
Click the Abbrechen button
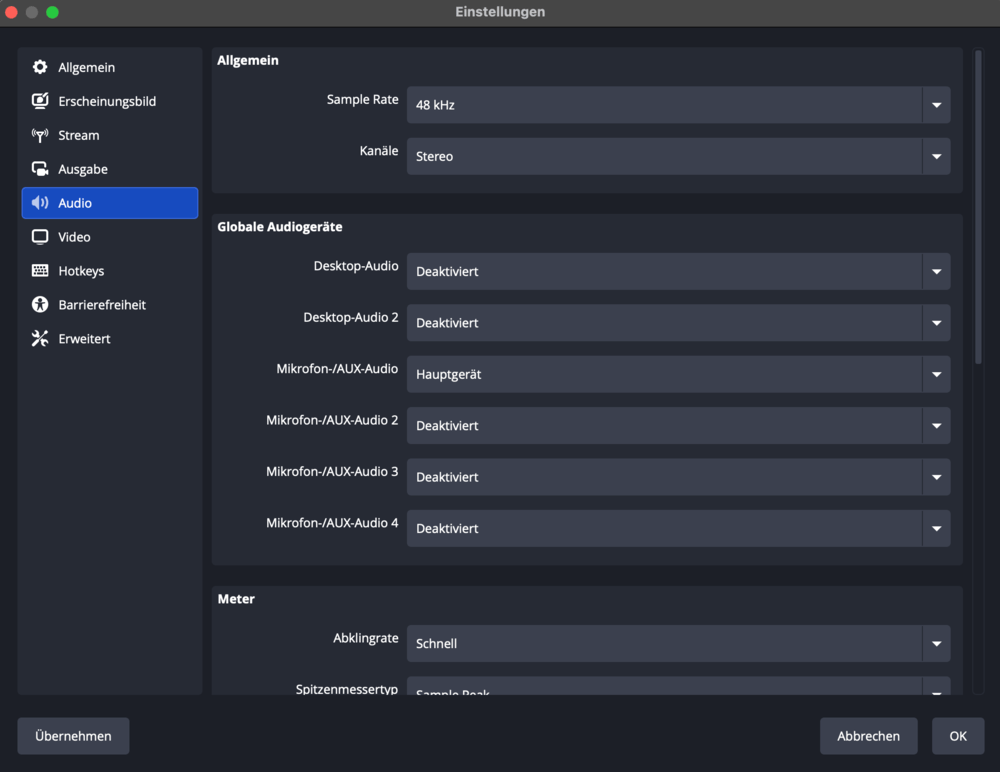(868, 736)
